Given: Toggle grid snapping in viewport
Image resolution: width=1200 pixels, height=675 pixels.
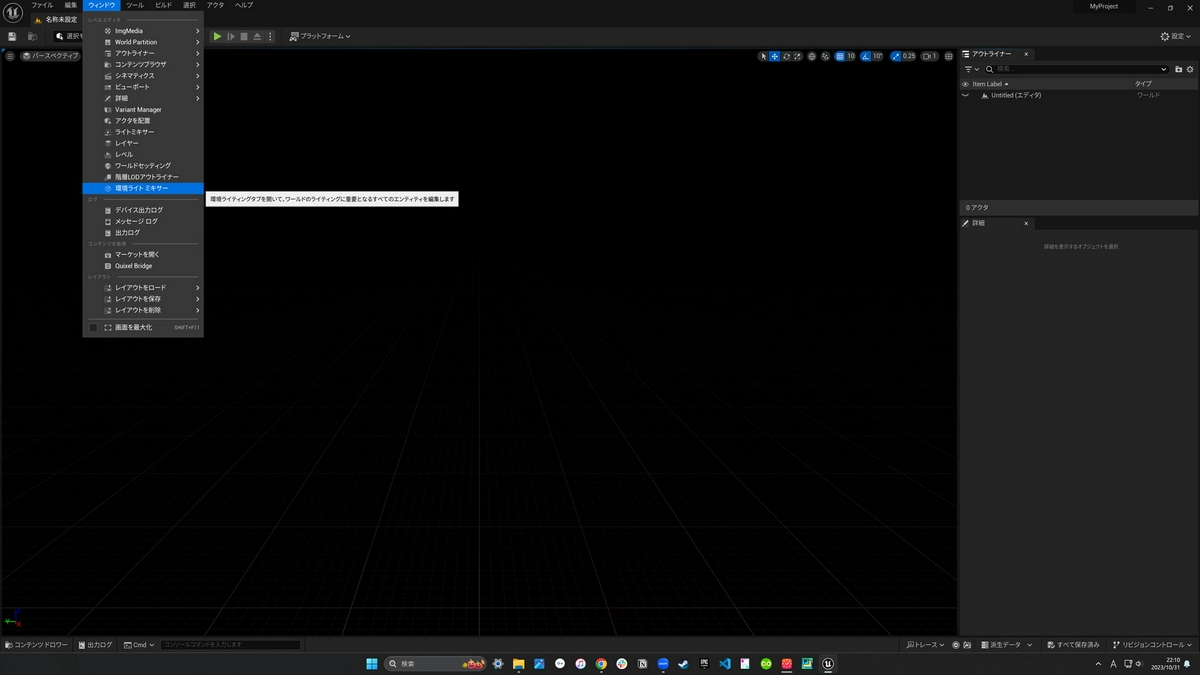Looking at the screenshot, I should point(840,56).
